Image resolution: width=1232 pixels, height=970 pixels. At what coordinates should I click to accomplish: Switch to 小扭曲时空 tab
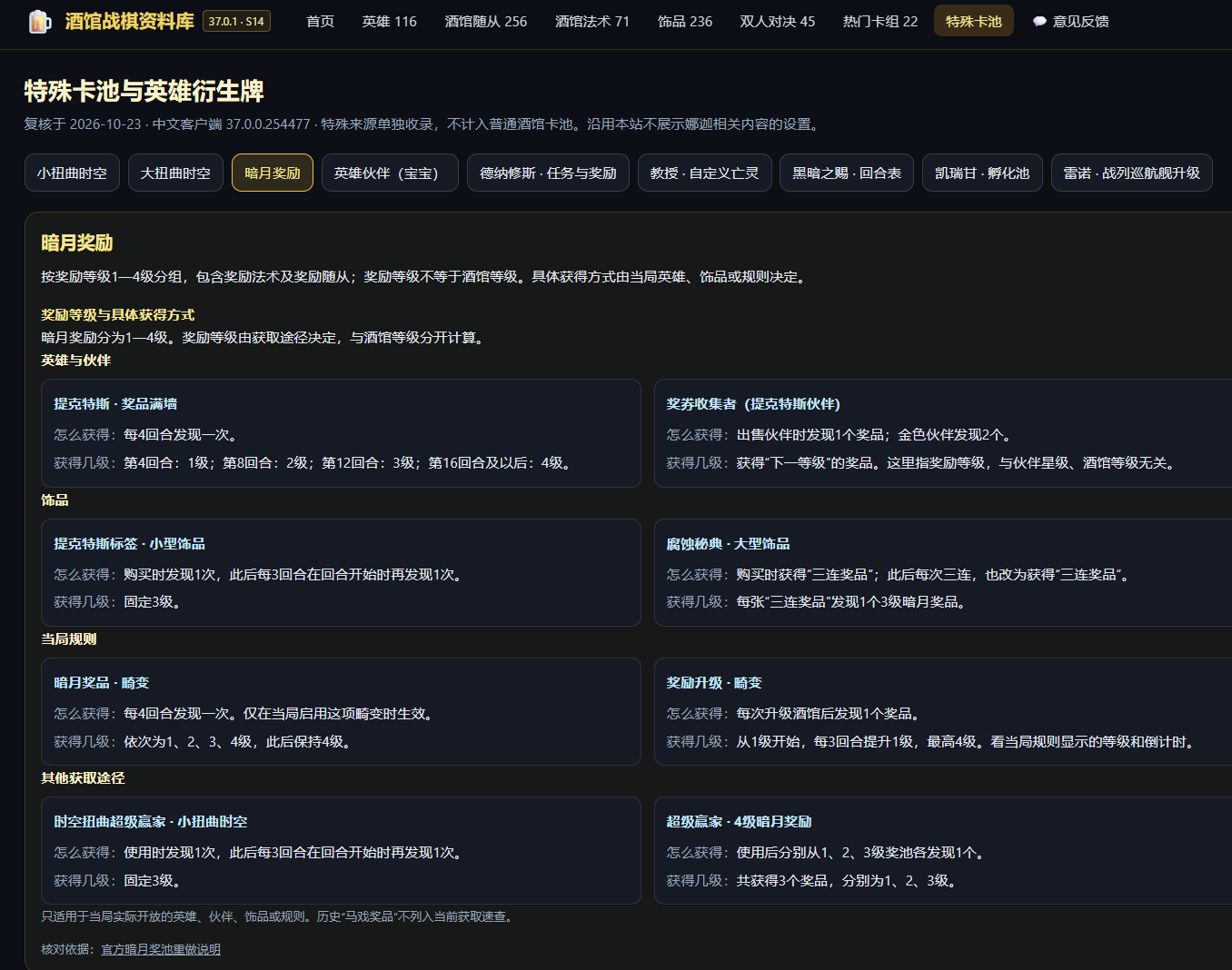72,173
